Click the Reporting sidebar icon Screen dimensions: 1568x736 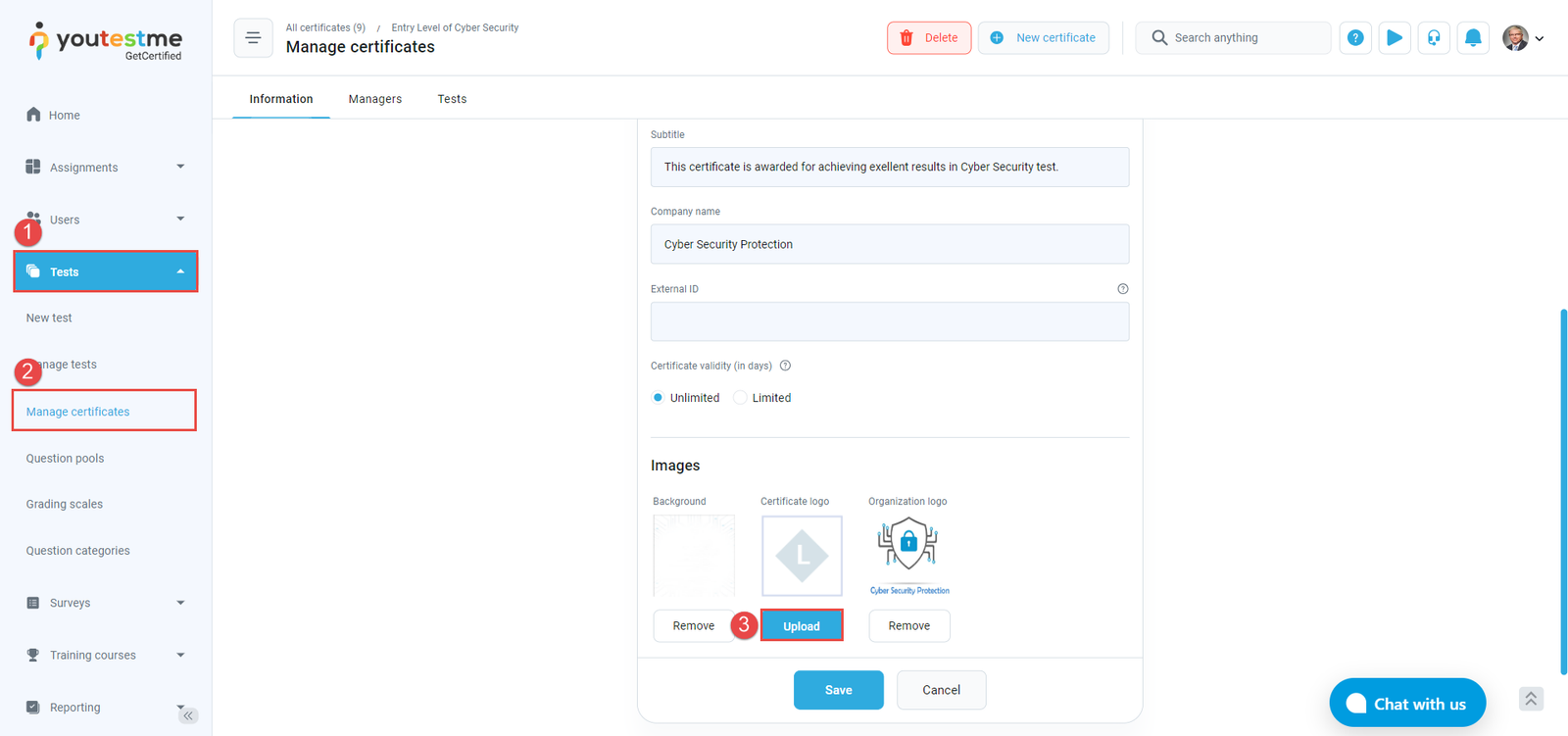[33, 707]
